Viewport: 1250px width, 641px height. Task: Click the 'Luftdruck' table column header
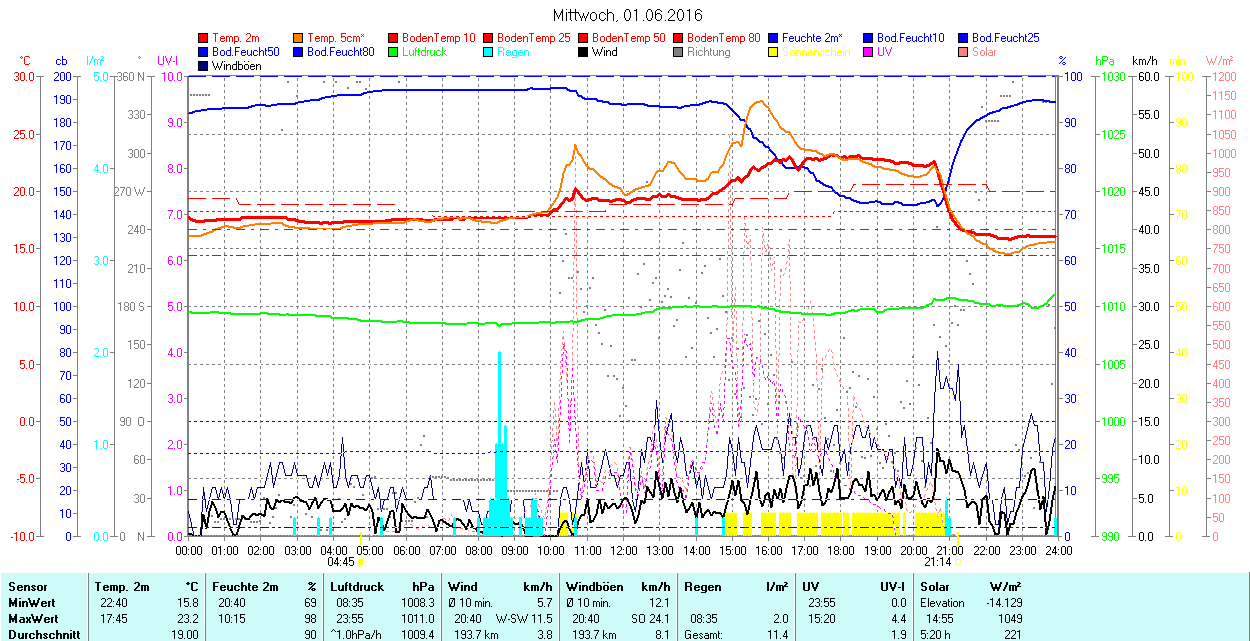click(357, 587)
